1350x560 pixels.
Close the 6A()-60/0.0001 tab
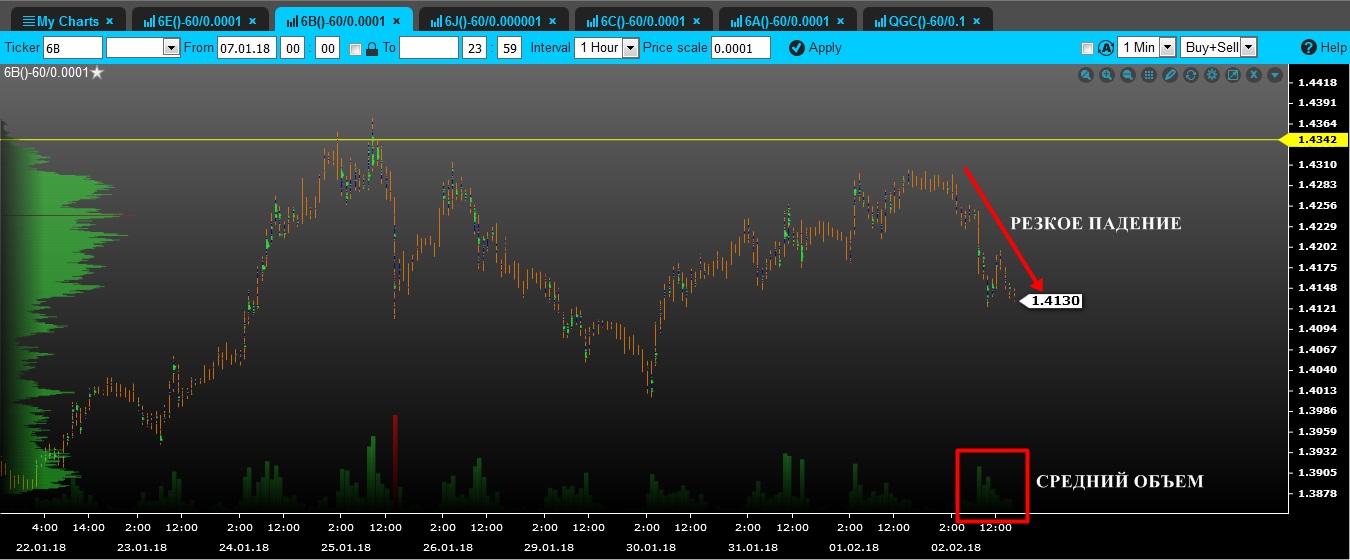tap(841, 21)
